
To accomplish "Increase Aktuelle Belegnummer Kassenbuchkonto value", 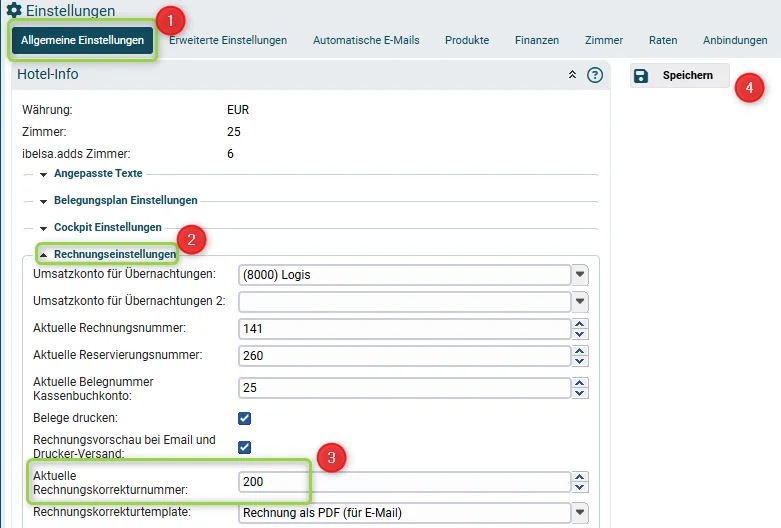I will coord(579,383).
